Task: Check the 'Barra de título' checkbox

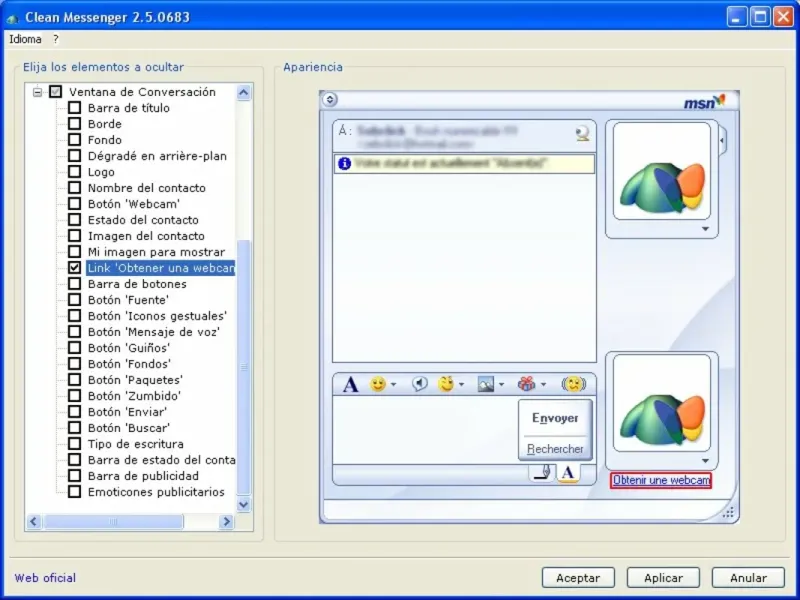Action: click(x=74, y=108)
